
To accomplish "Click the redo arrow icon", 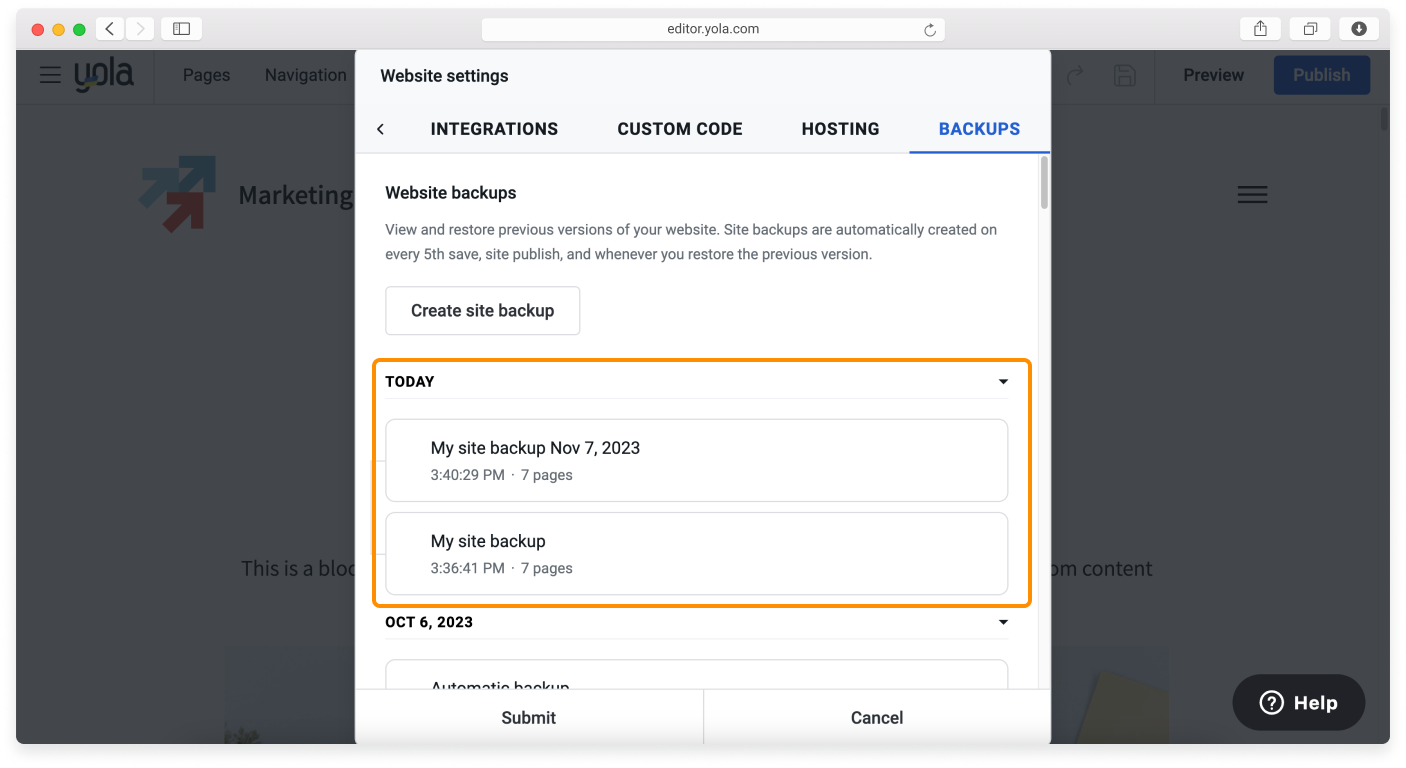I will pos(1076,75).
